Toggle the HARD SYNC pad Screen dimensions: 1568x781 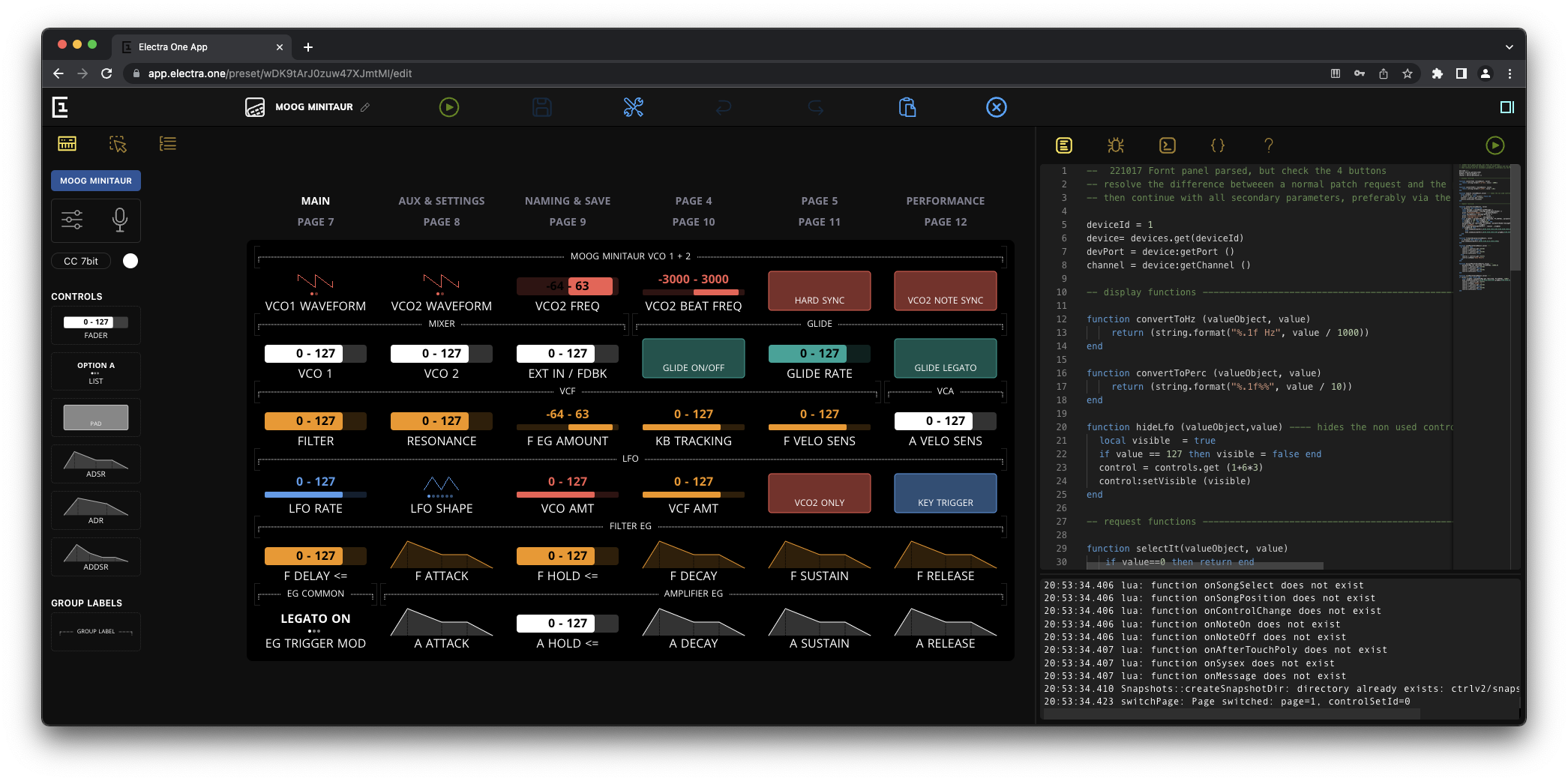[x=819, y=291]
